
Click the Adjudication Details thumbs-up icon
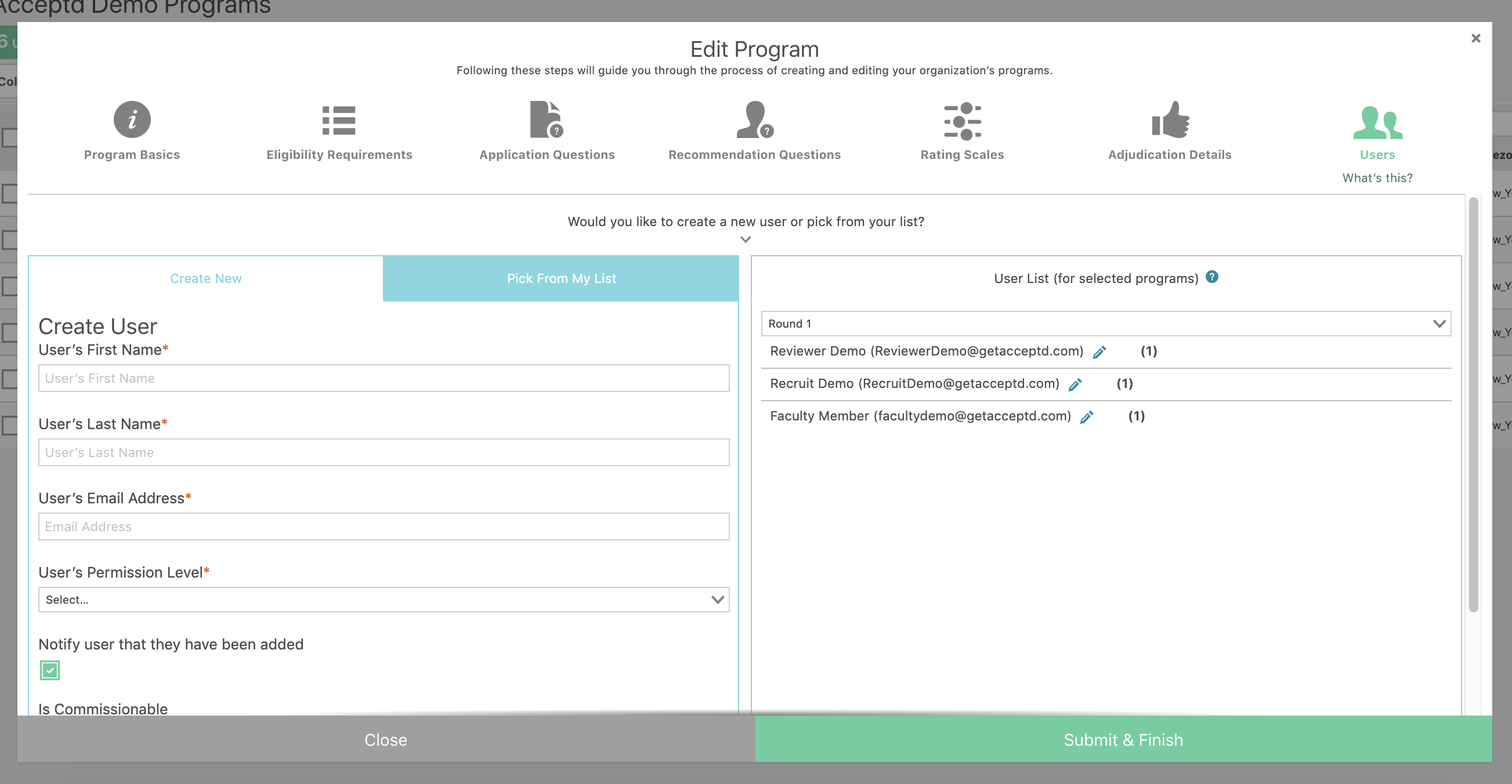1170,119
